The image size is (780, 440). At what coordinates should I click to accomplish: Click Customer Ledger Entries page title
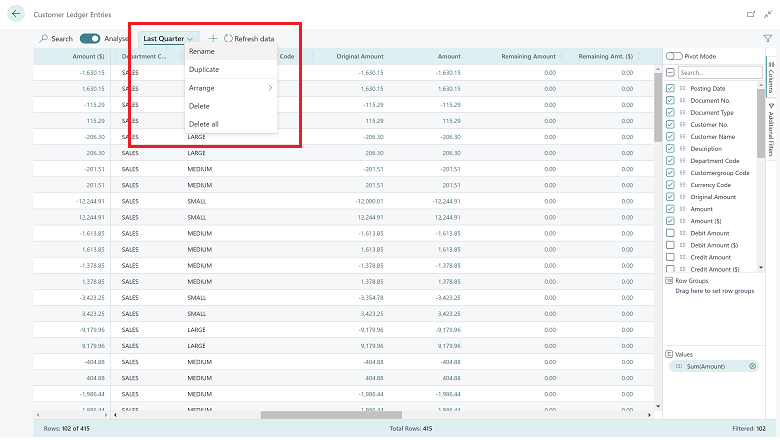(72, 14)
